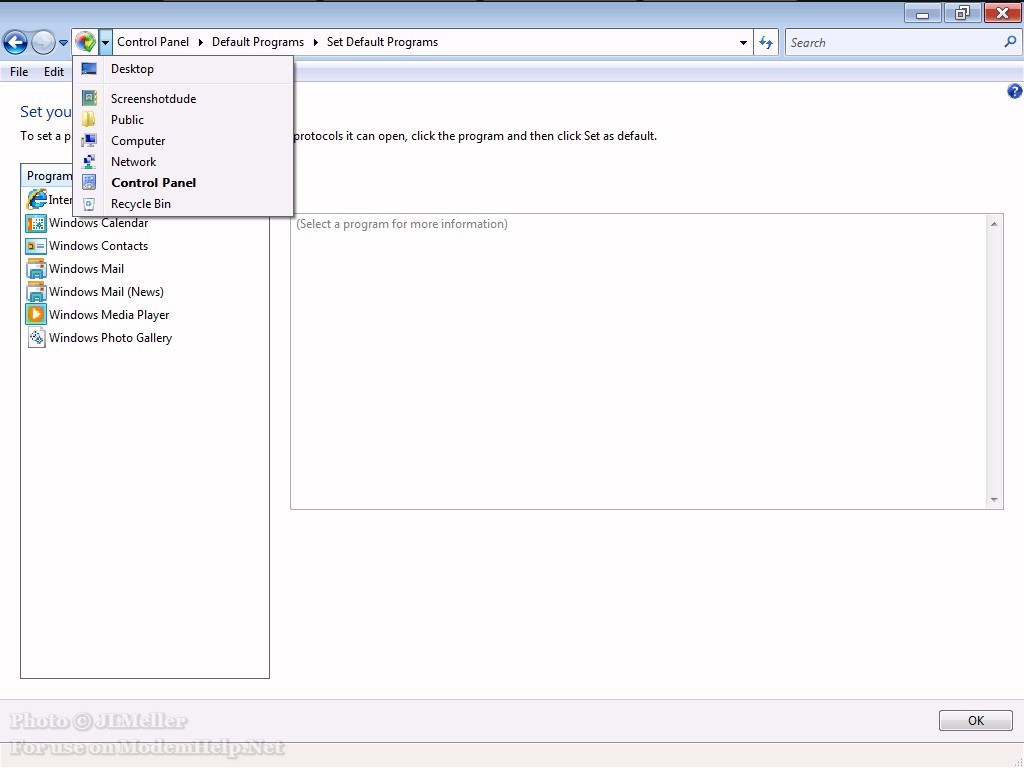Click the Control Panel icon in dropdown
1024x768 pixels.
pos(89,182)
